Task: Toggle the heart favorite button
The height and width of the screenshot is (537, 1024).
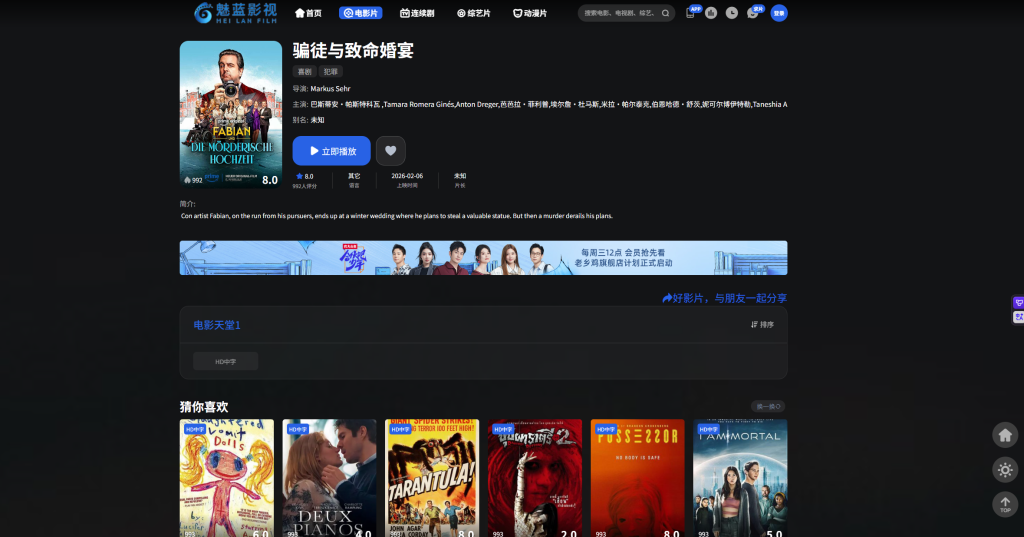Action: [x=391, y=151]
